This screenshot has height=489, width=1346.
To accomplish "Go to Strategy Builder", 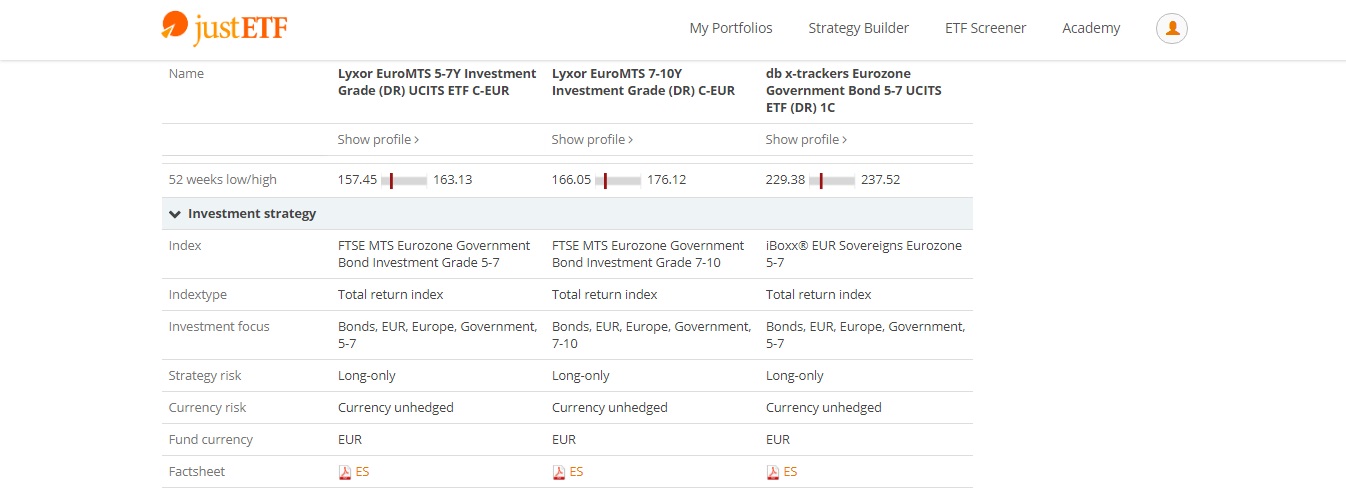I will pos(858,28).
